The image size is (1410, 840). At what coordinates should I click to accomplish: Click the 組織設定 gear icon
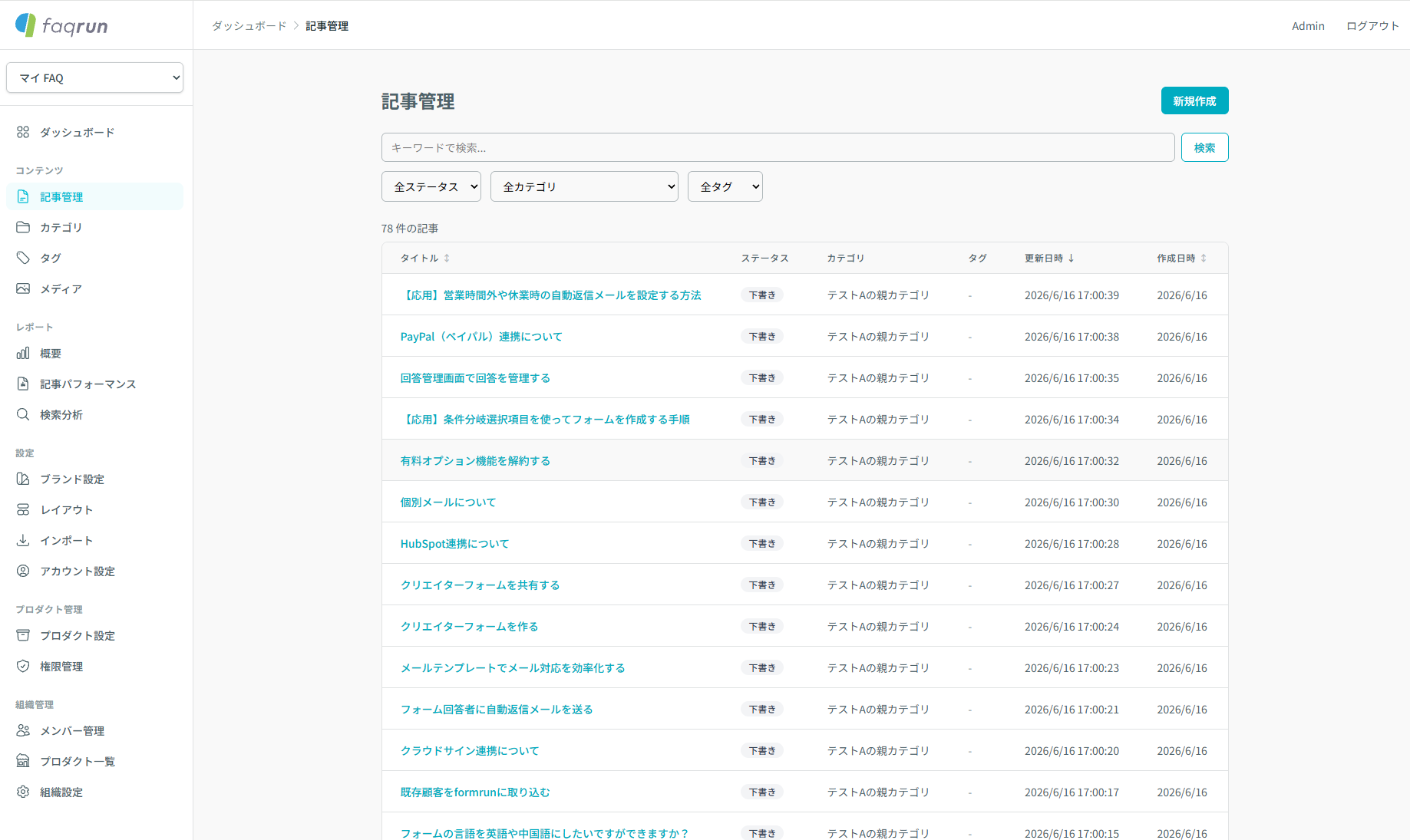point(23,792)
